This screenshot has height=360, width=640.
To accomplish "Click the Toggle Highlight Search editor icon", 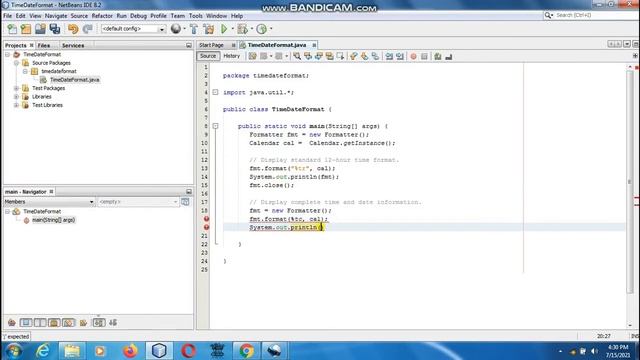I will [x=329, y=56].
